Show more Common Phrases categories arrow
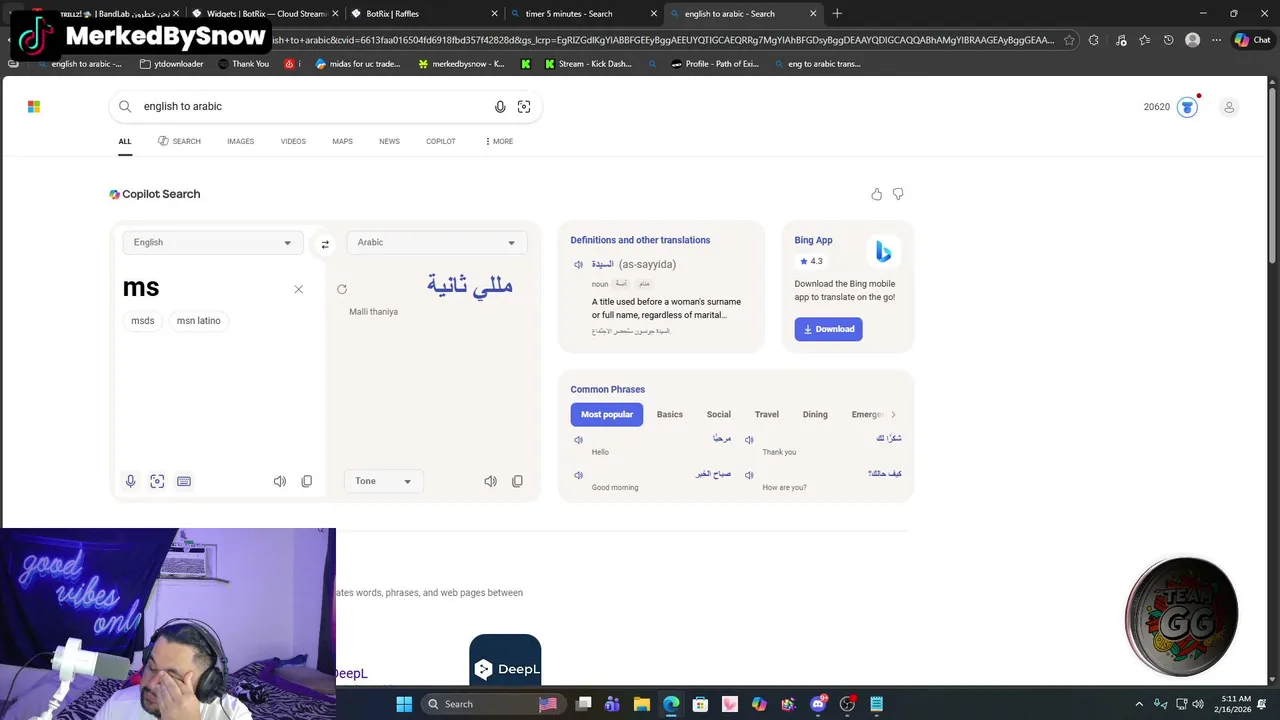The width and height of the screenshot is (1280, 720). pyautogui.click(x=893, y=414)
